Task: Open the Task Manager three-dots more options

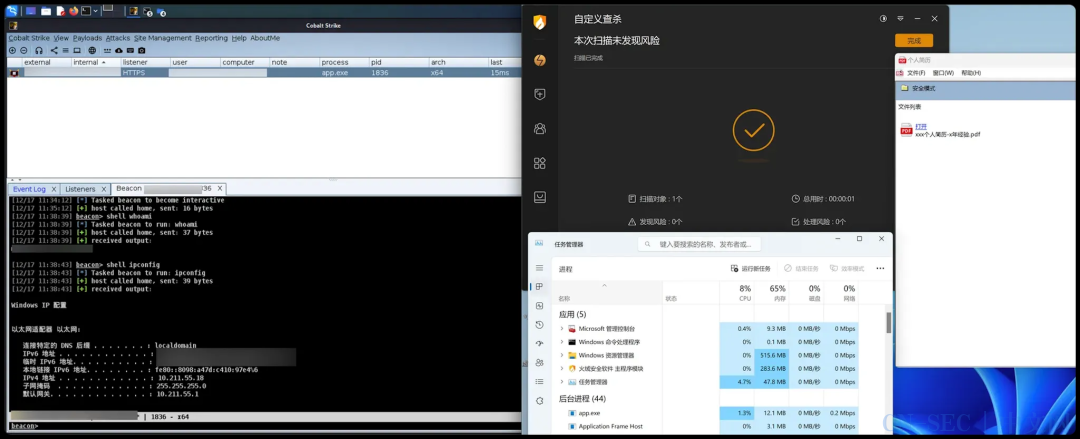Action: (880, 269)
